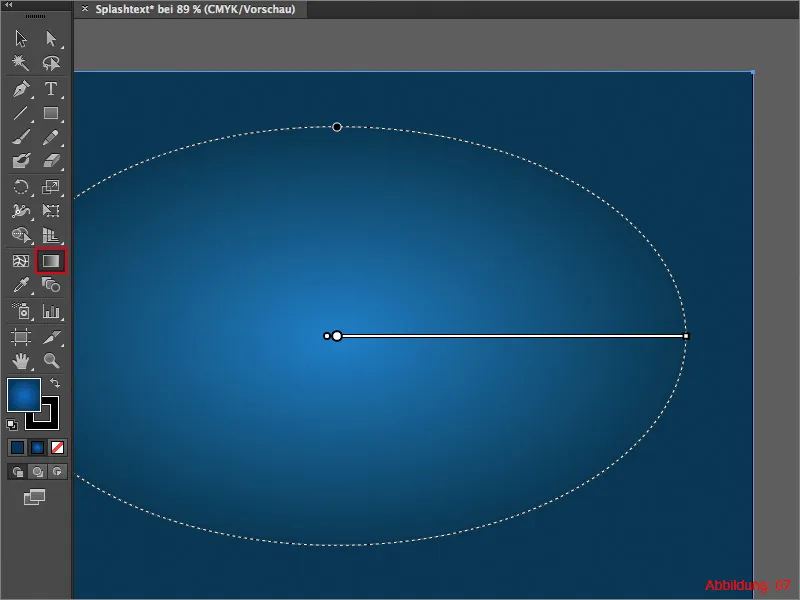Image resolution: width=800 pixels, height=600 pixels.
Task: Switch to the Splashtext* document tab
Action: (x=195, y=9)
